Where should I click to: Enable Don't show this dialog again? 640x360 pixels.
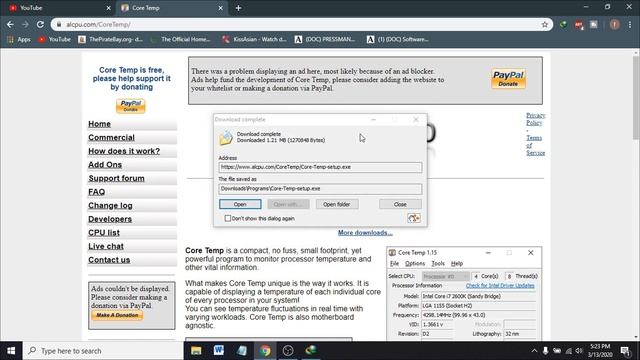pyautogui.click(x=228, y=218)
